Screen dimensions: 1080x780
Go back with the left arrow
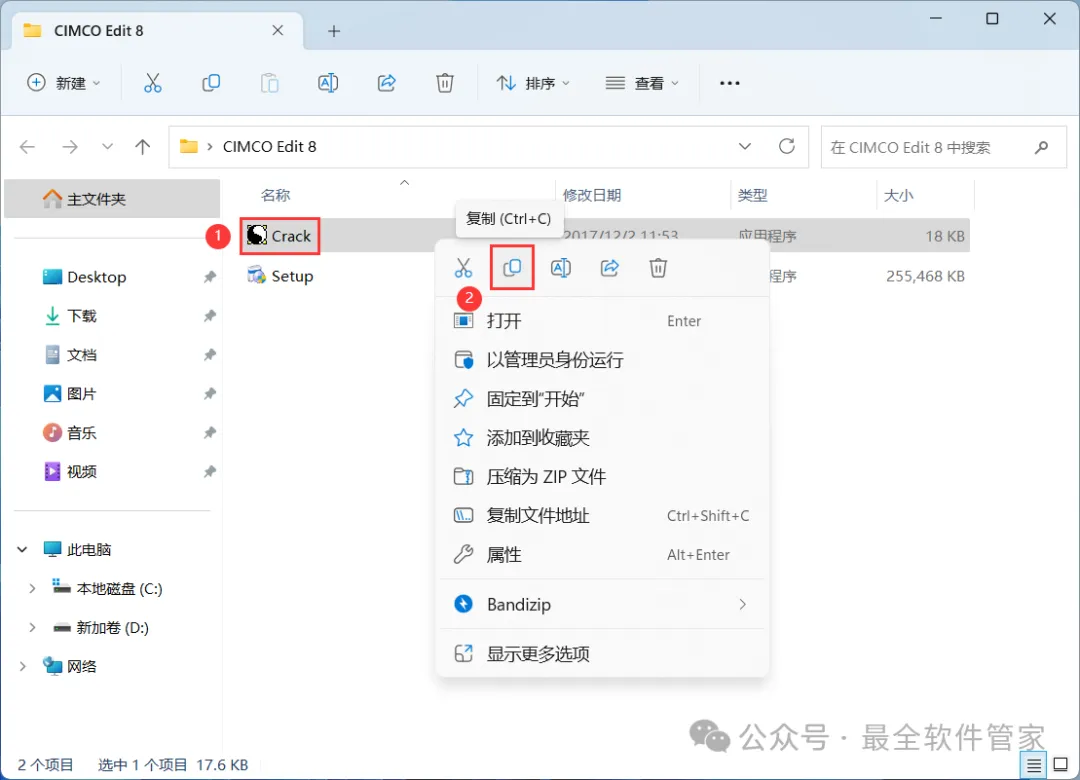click(x=28, y=147)
